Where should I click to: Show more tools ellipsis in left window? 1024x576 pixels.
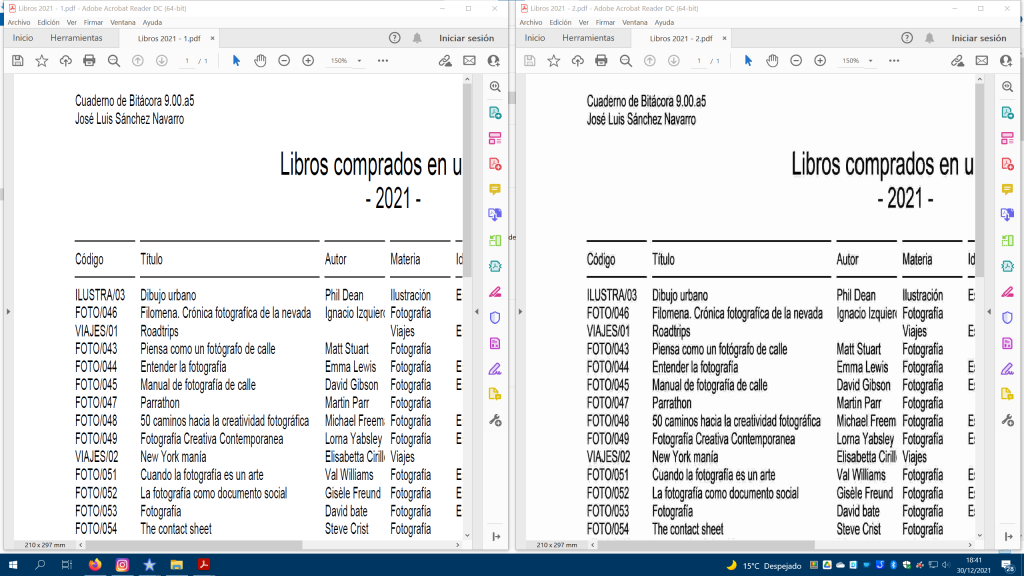(x=383, y=61)
